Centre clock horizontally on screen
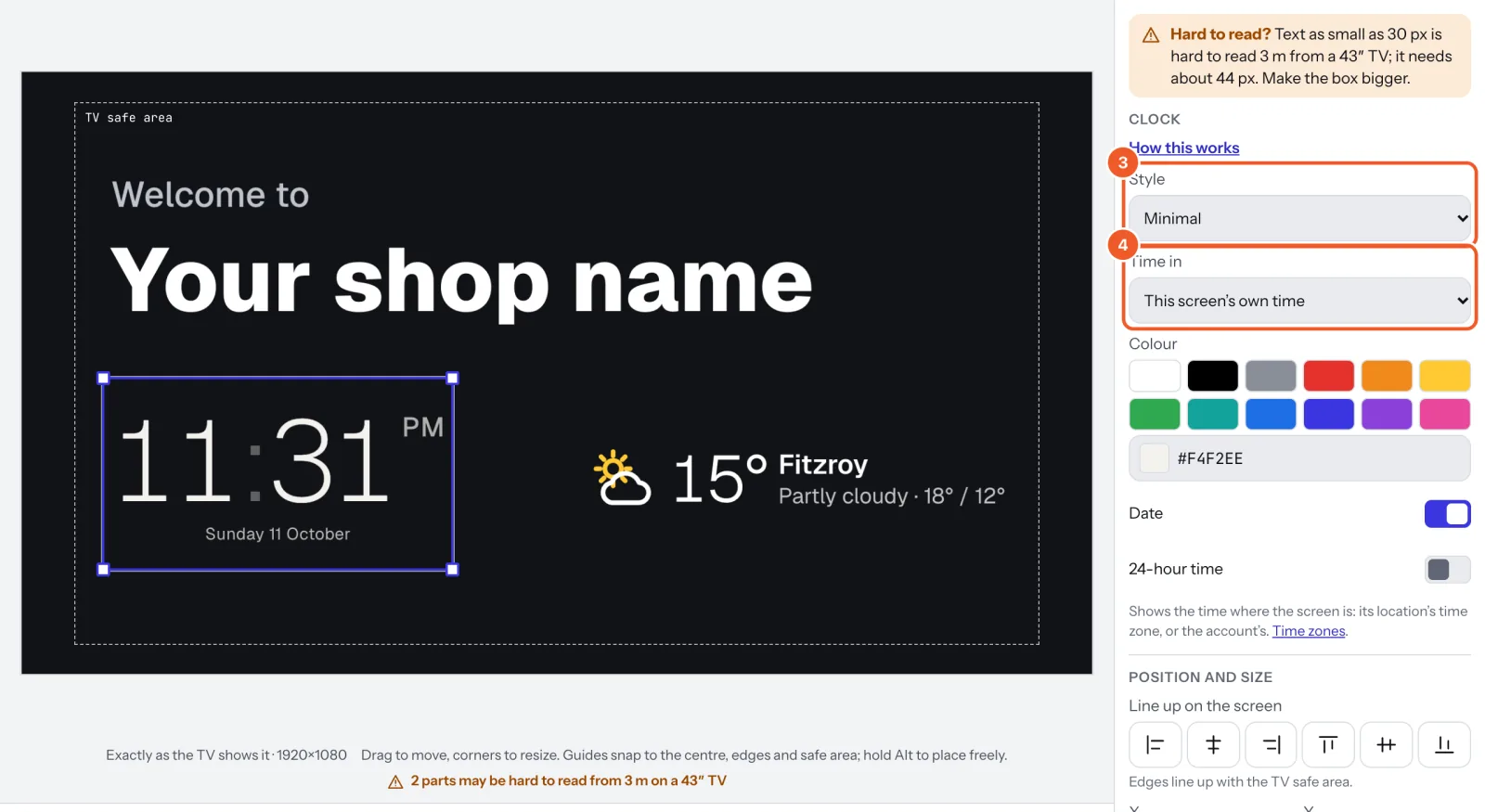Viewport: 1485px width, 812px height. tap(1212, 744)
